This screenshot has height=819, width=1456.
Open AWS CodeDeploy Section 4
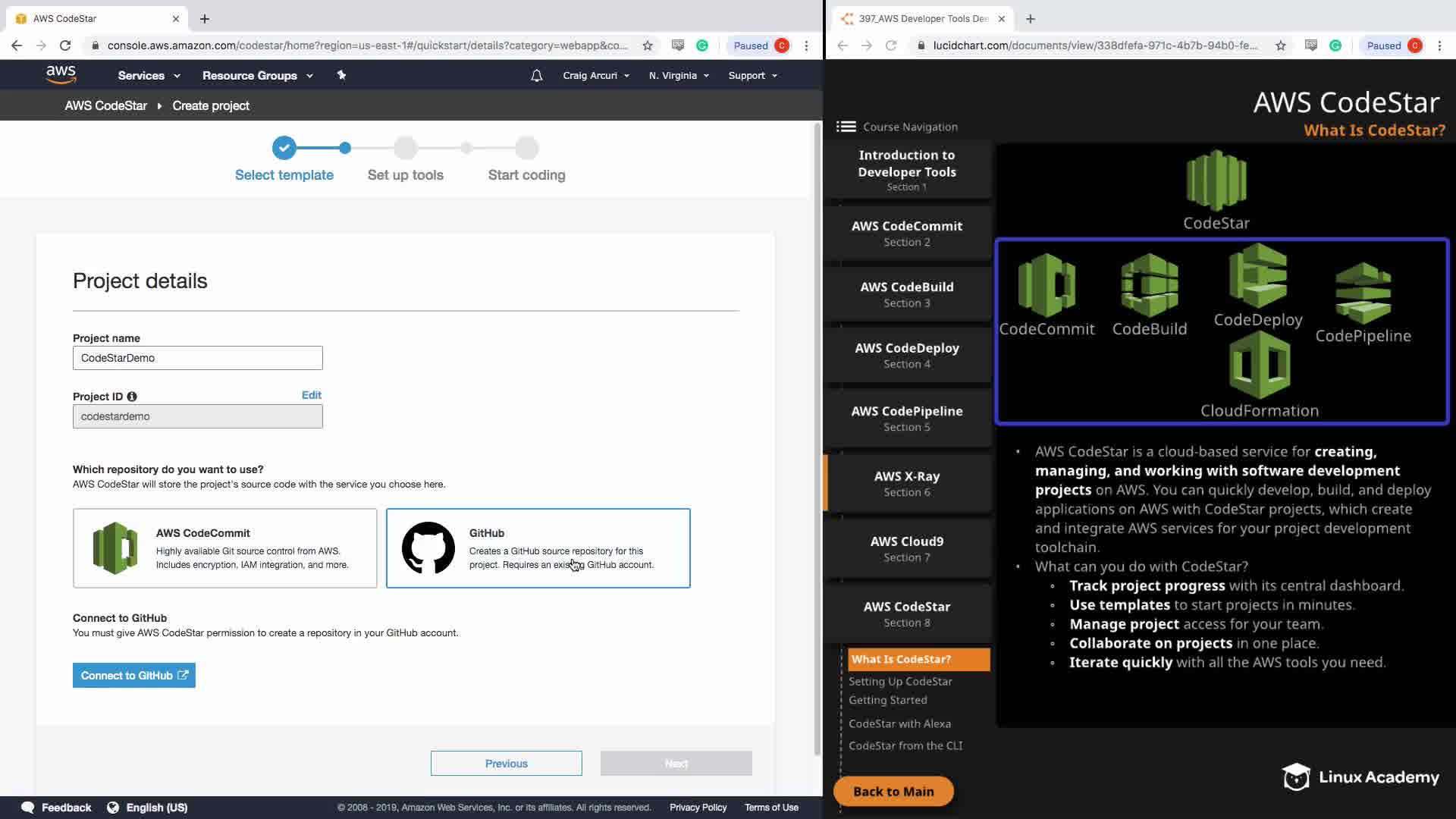pyautogui.click(x=907, y=355)
